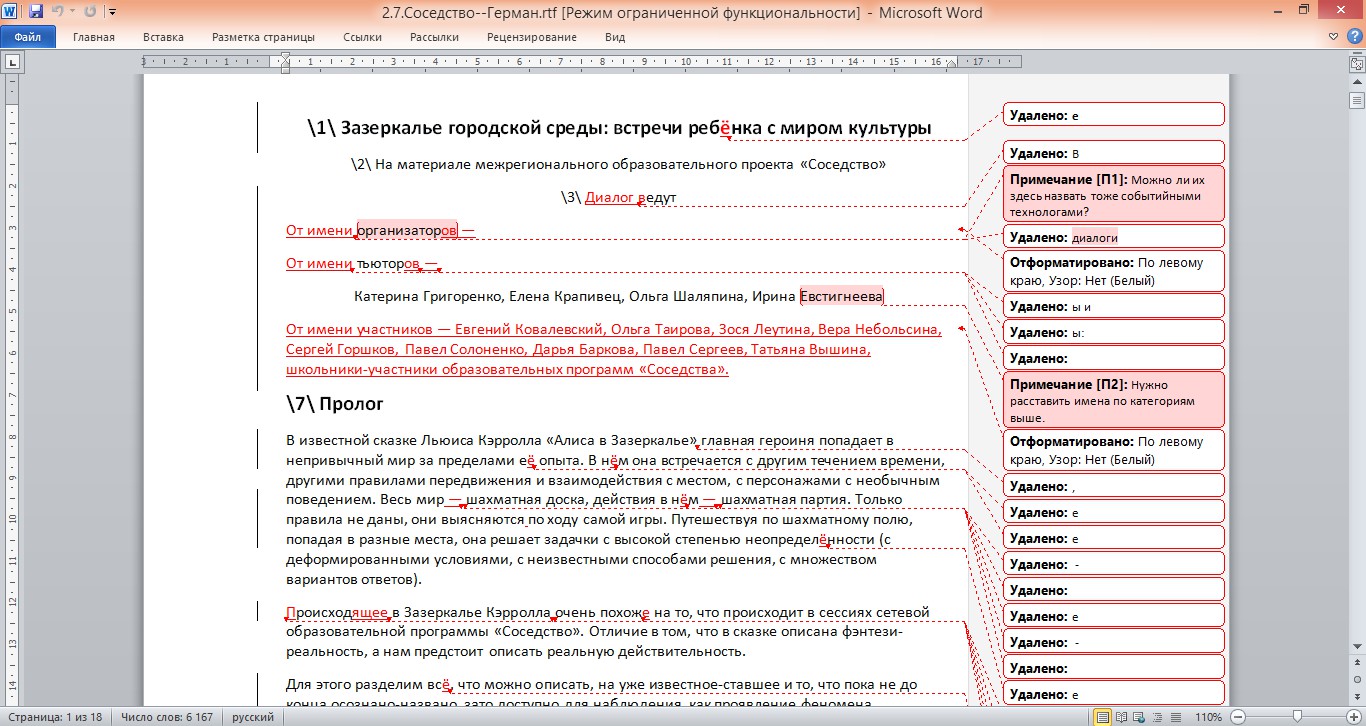Switch to Full Screen Reading view

(x=1120, y=717)
